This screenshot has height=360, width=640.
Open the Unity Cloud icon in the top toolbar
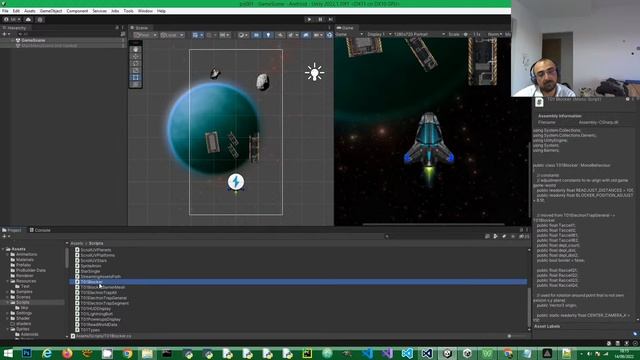point(28,19)
